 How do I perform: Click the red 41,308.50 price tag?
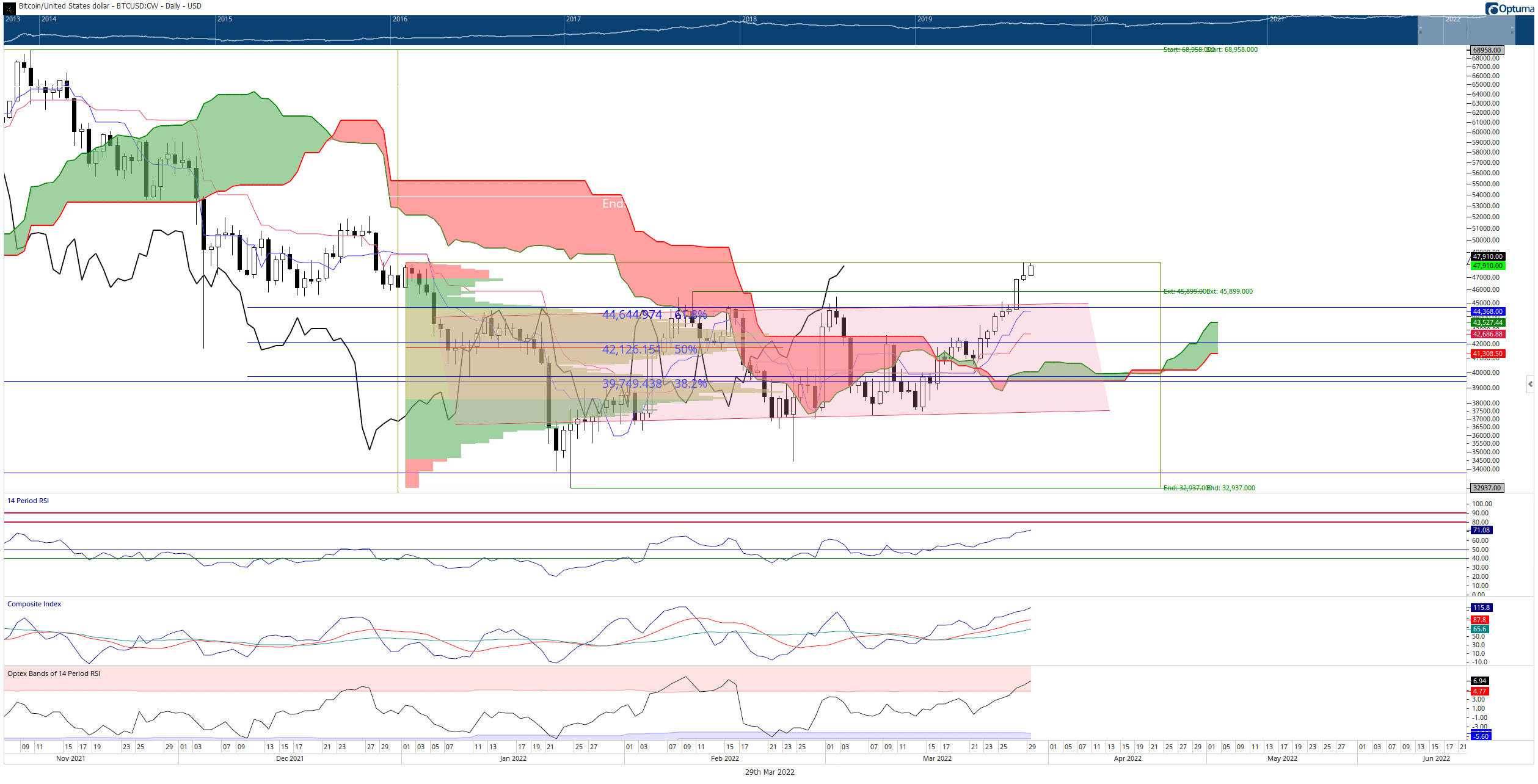(x=1487, y=354)
